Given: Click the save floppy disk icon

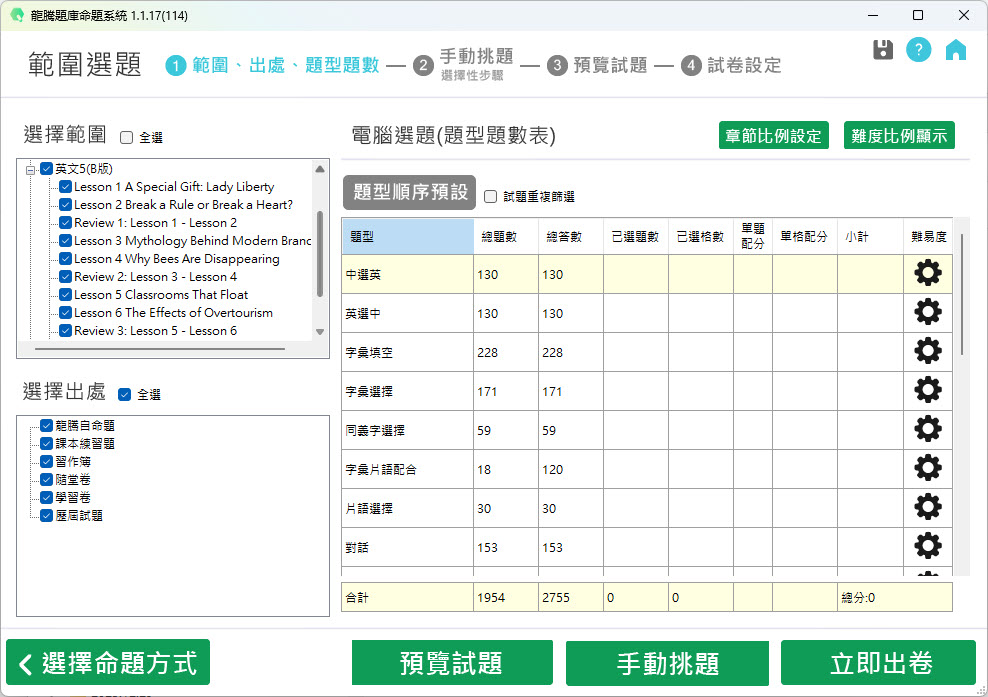Looking at the screenshot, I should coord(883,49).
